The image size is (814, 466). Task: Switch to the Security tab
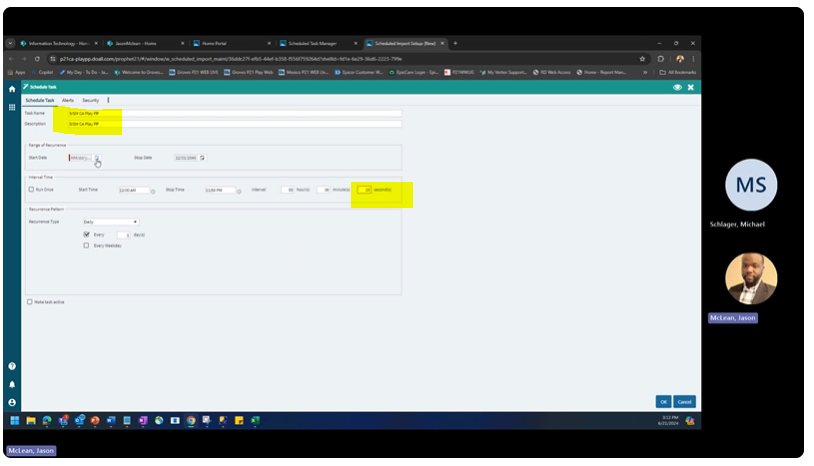pyautogui.click(x=90, y=100)
